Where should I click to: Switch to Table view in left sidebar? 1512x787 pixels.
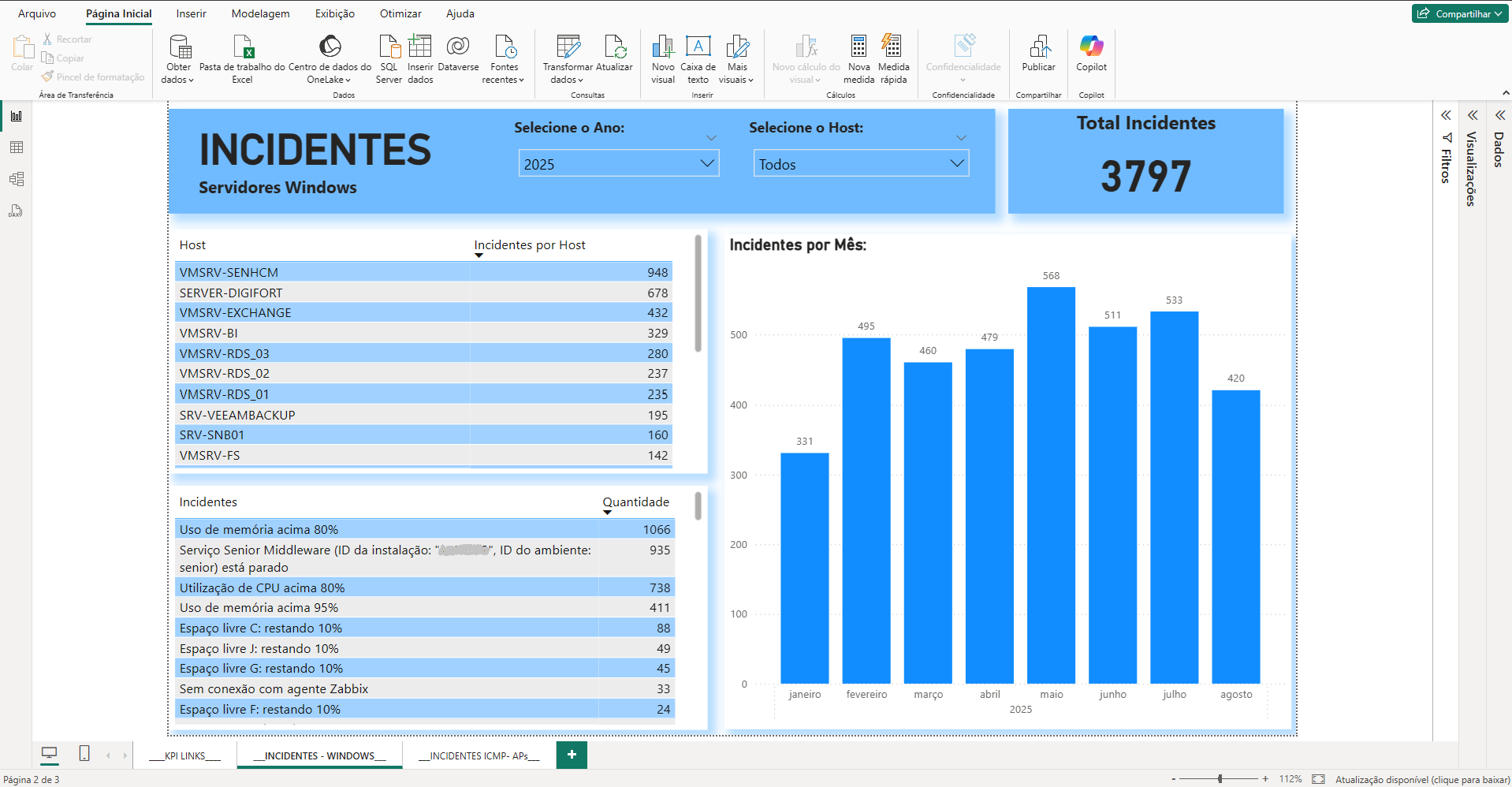16,147
